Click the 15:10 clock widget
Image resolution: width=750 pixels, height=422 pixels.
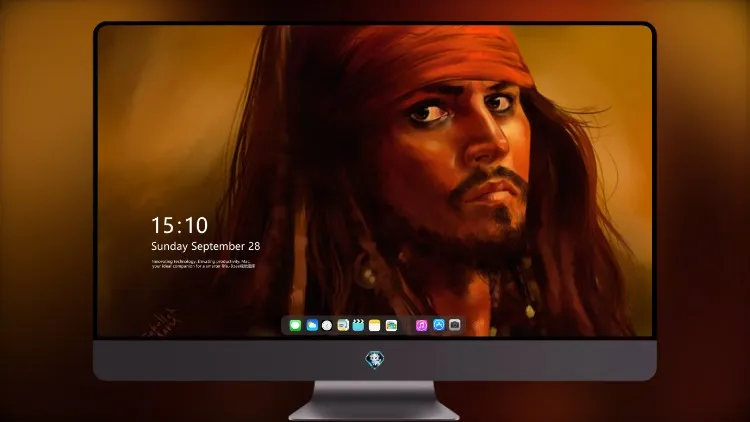180,225
